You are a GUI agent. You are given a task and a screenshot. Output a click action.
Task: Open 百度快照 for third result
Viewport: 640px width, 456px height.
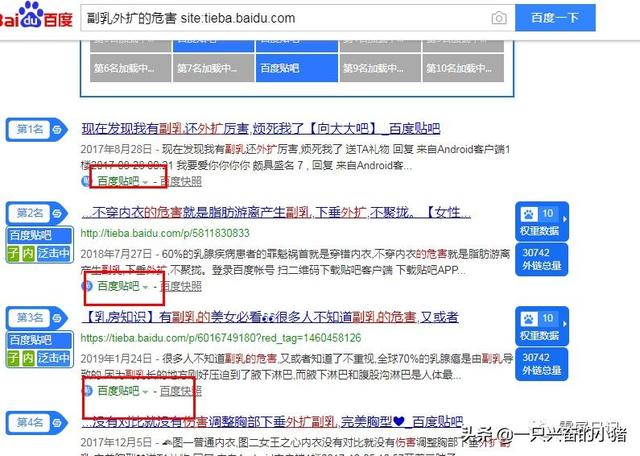point(181,391)
